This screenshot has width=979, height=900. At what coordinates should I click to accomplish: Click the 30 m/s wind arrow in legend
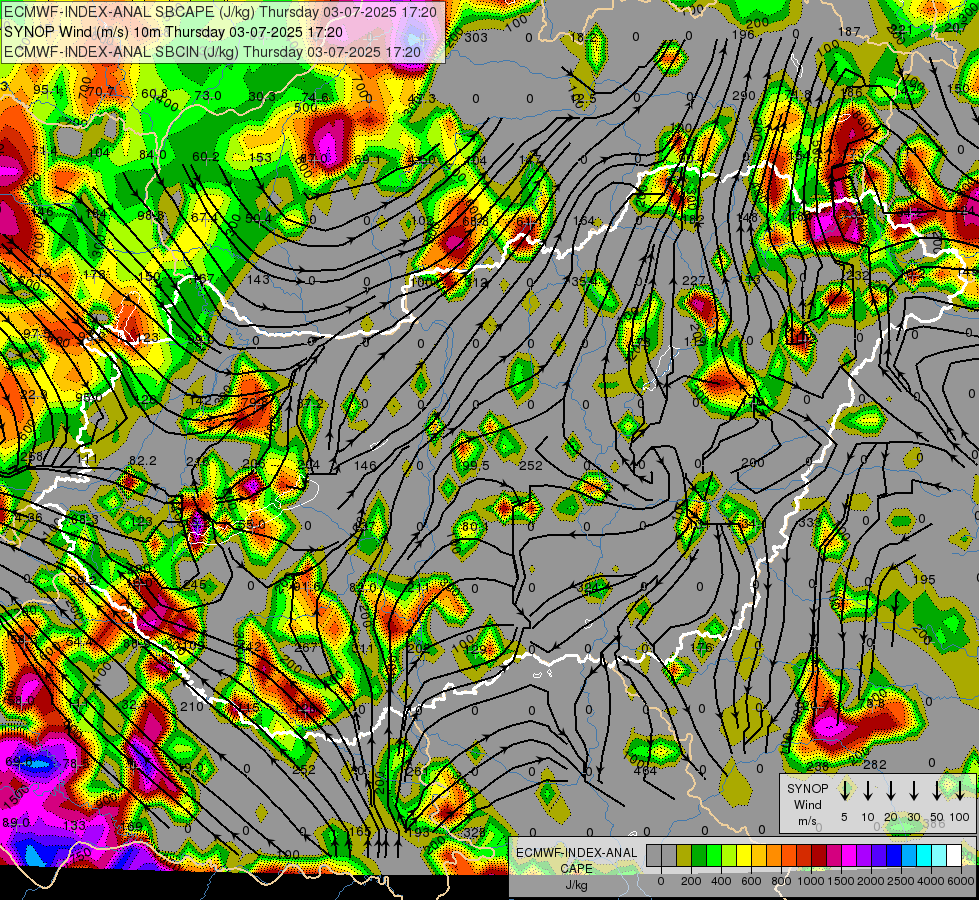click(x=913, y=791)
